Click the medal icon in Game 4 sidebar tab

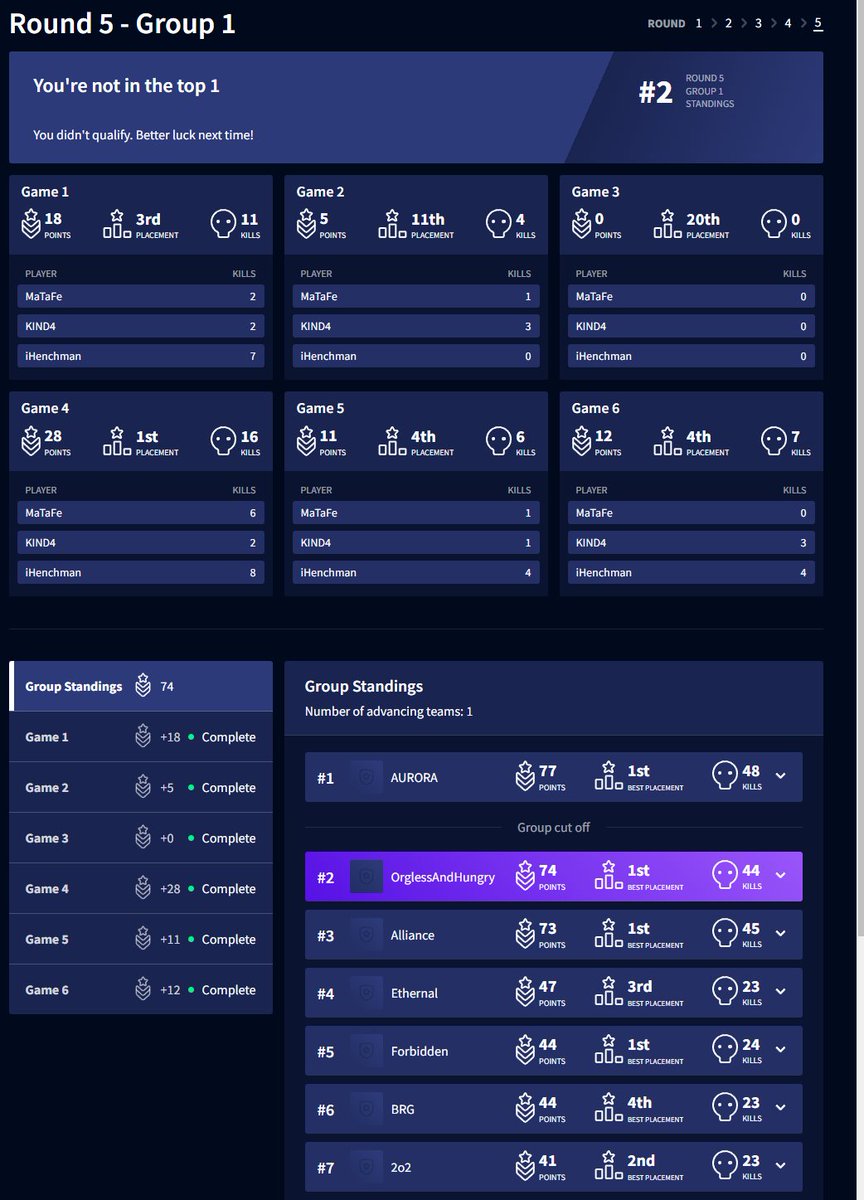point(143,889)
